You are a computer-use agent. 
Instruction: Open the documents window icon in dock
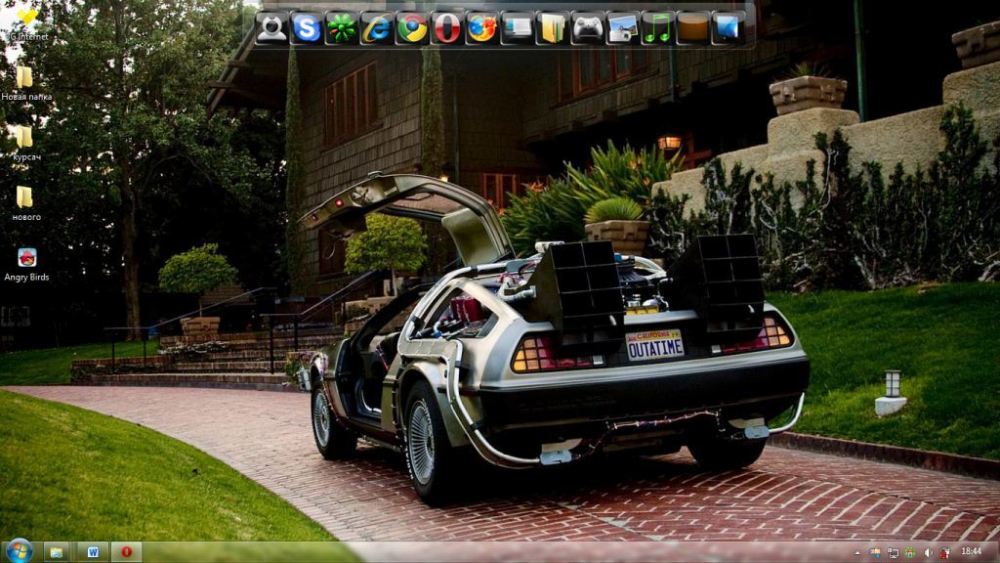tap(517, 29)
